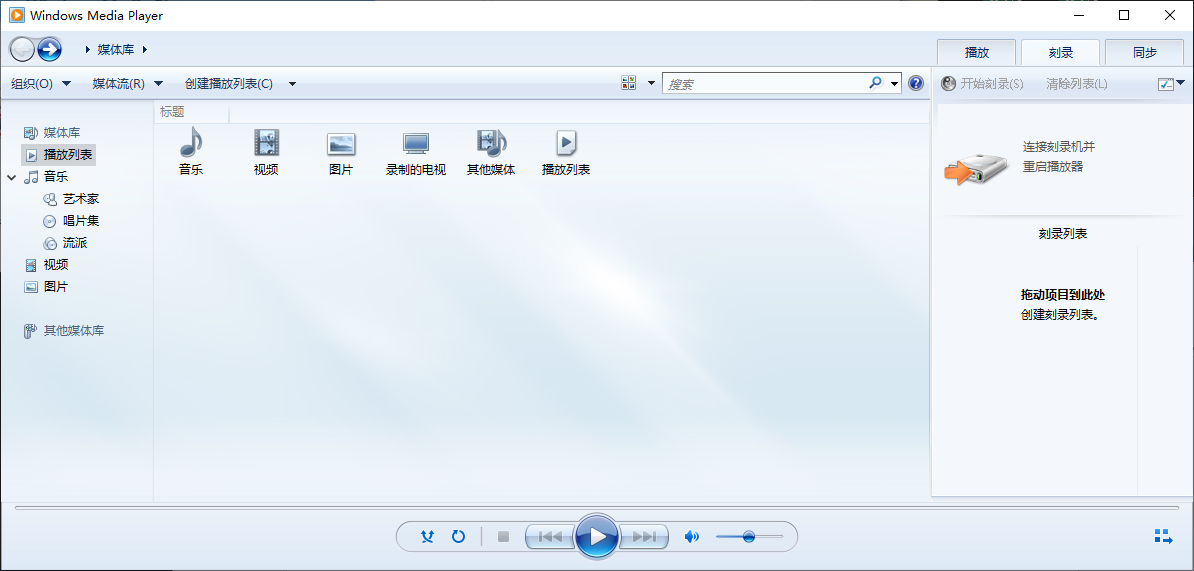This screenshot has width=1194, height=571.
Task: Expand breadcrumb arrow before 媒体库
Action: [88, 49]
